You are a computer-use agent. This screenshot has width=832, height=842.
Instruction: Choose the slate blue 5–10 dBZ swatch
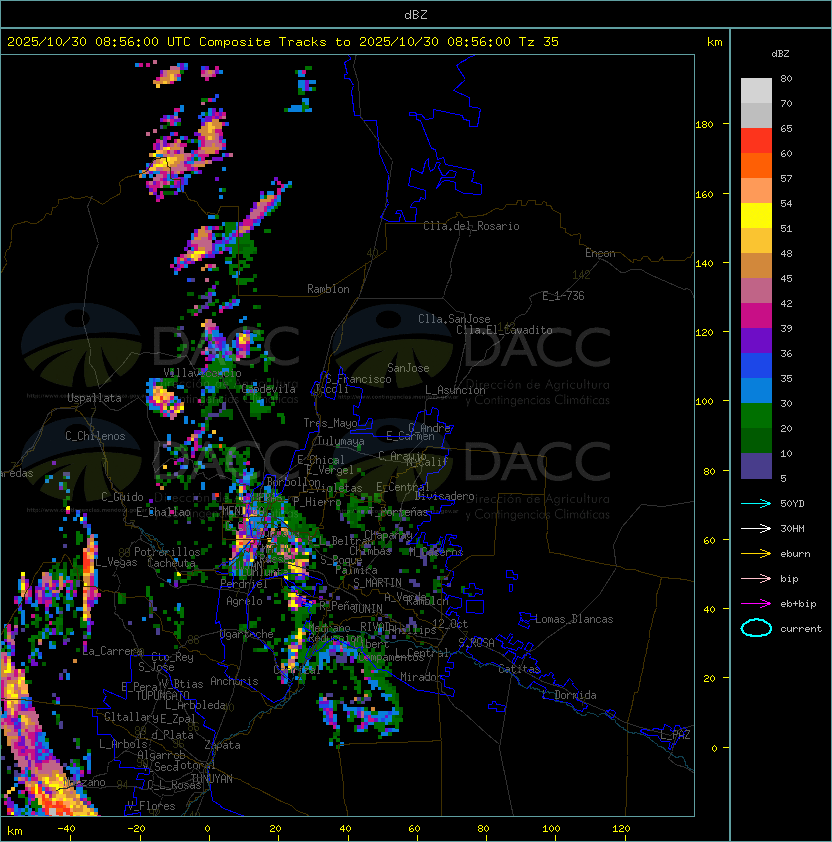pos(756,466)
